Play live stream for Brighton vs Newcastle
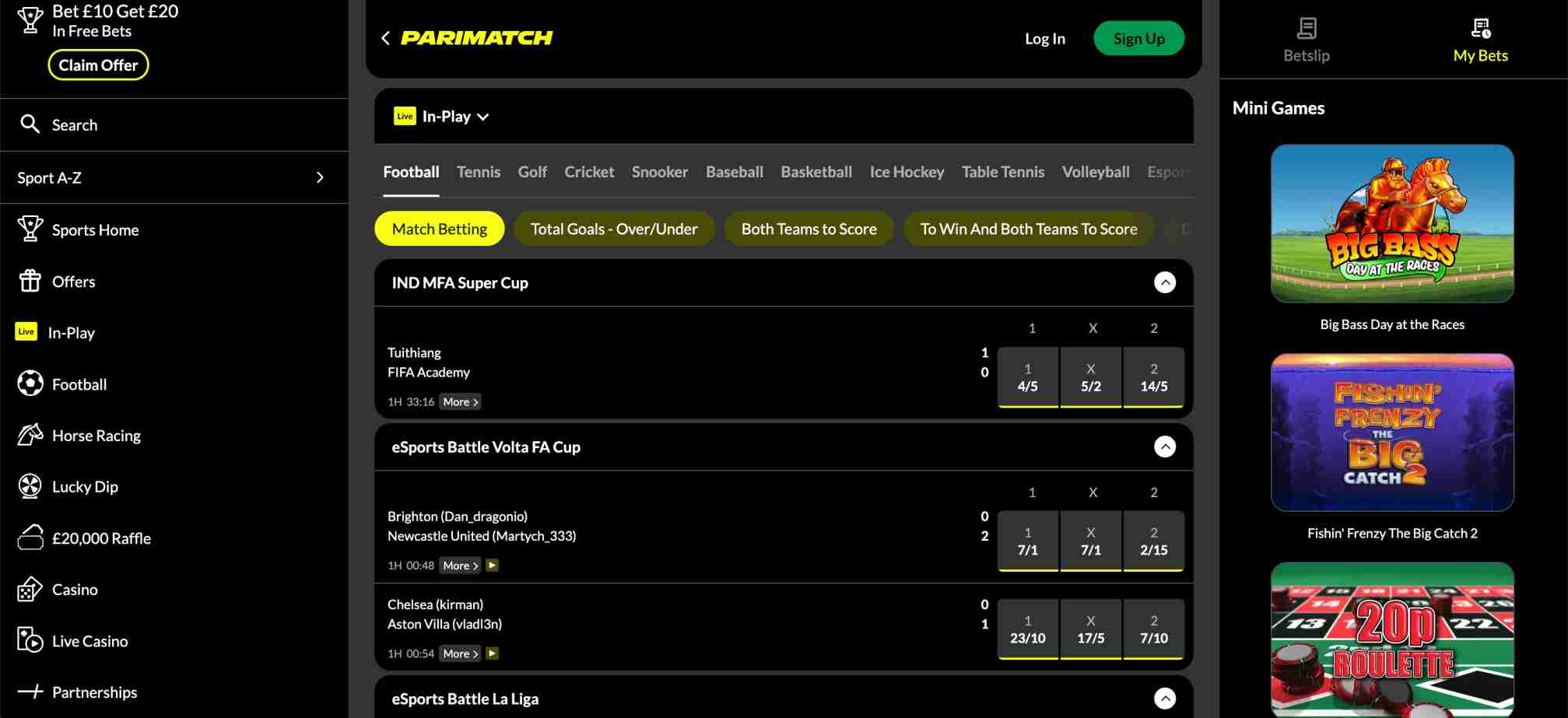Screen dimensions: 1568x718 [x=492, y=566]
